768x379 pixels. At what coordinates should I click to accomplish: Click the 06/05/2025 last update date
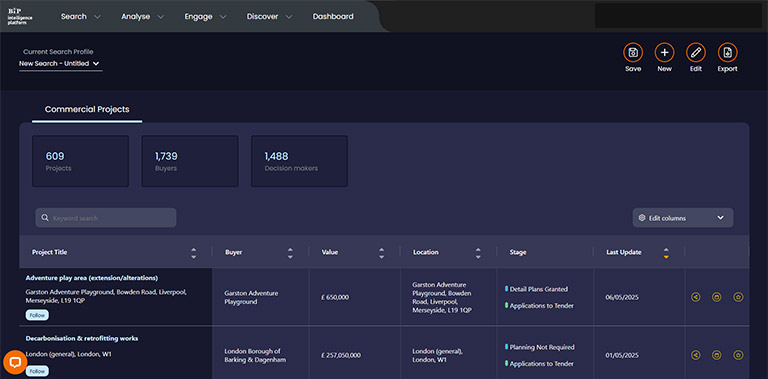click(x=622, y=297)
